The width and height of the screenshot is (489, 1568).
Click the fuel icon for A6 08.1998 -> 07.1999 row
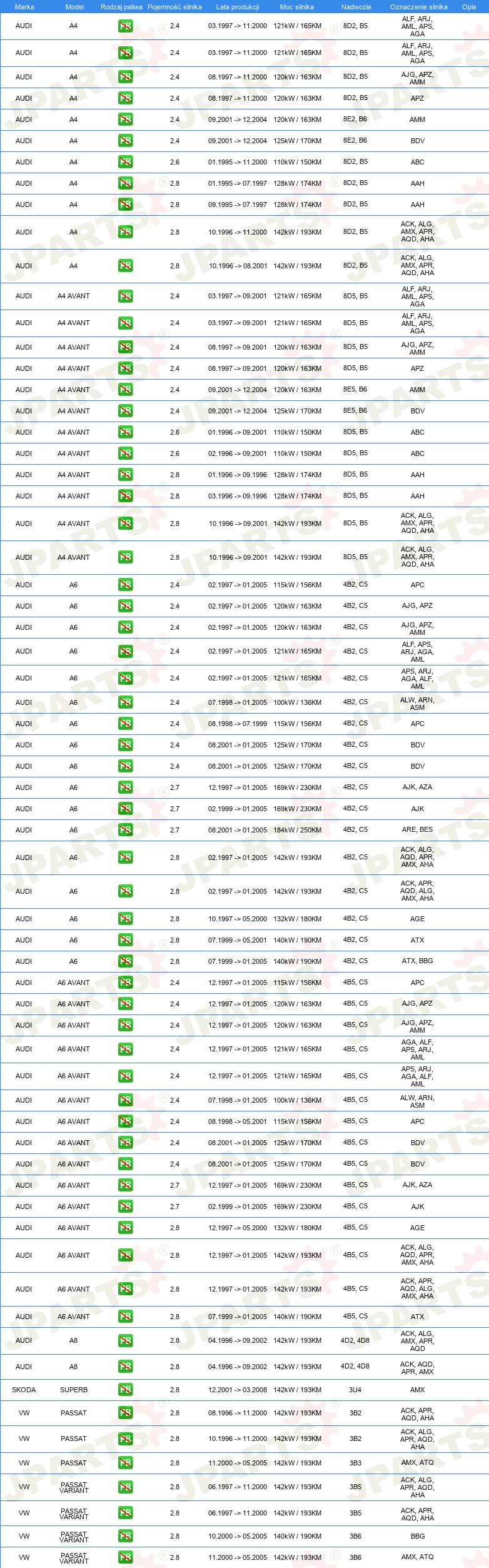(x=125, y=724)
